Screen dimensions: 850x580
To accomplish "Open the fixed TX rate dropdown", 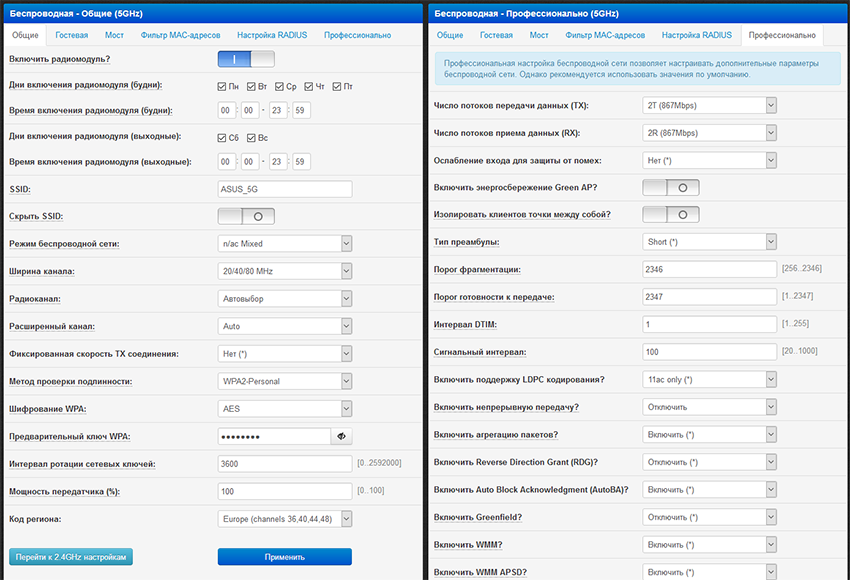I will (x=285, y=354).
